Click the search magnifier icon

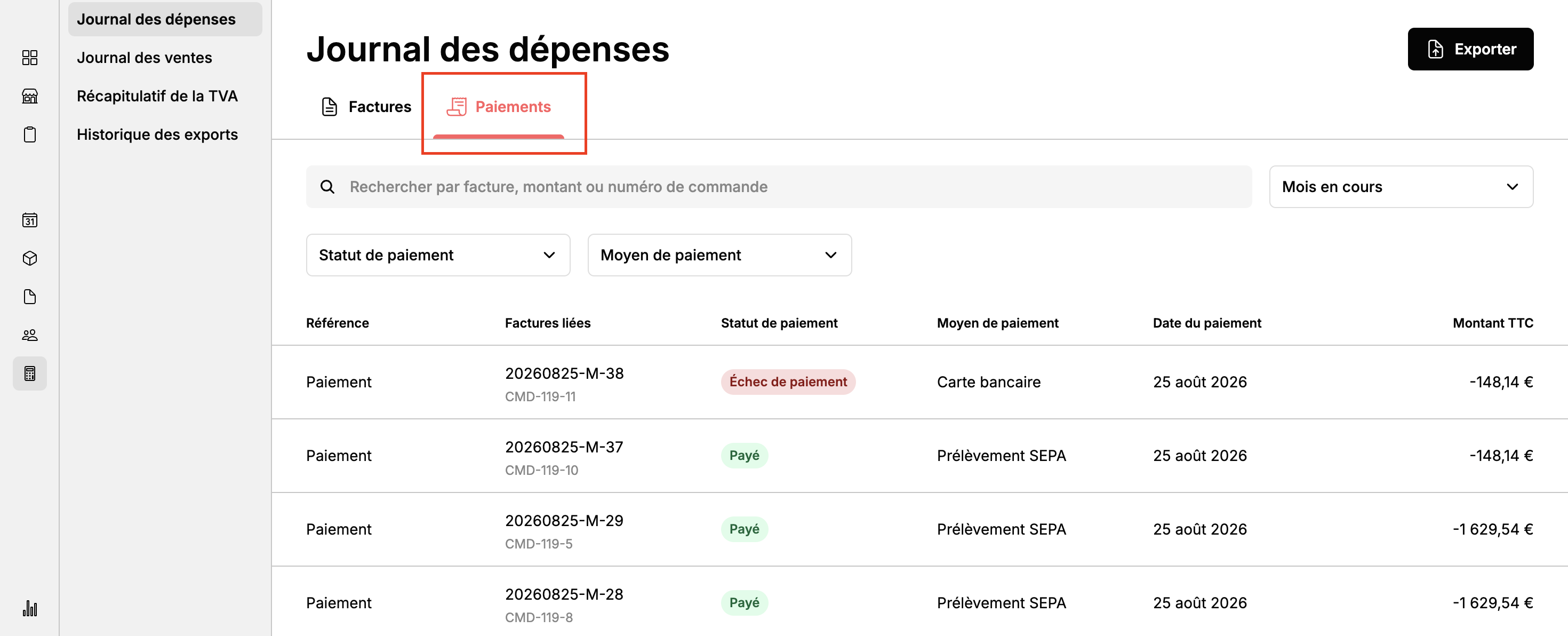click(327, 186)
